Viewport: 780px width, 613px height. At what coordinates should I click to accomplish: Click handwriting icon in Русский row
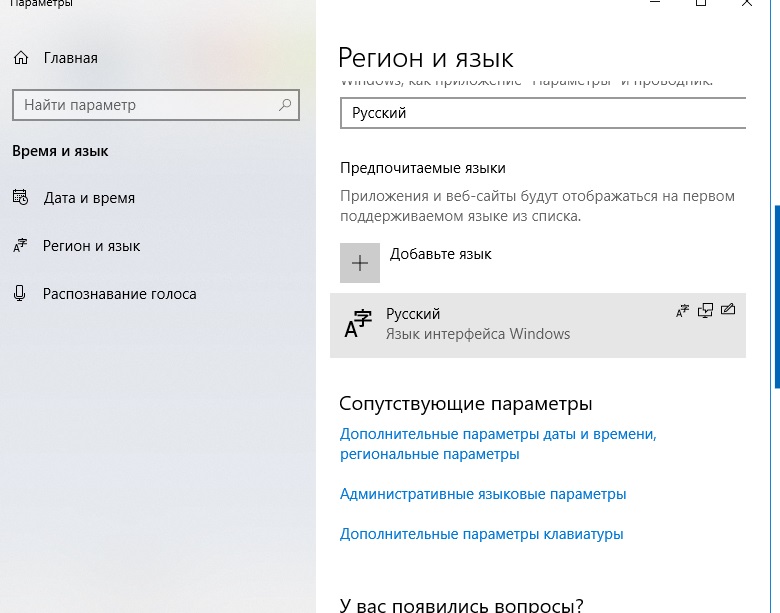tap(728, 309)
